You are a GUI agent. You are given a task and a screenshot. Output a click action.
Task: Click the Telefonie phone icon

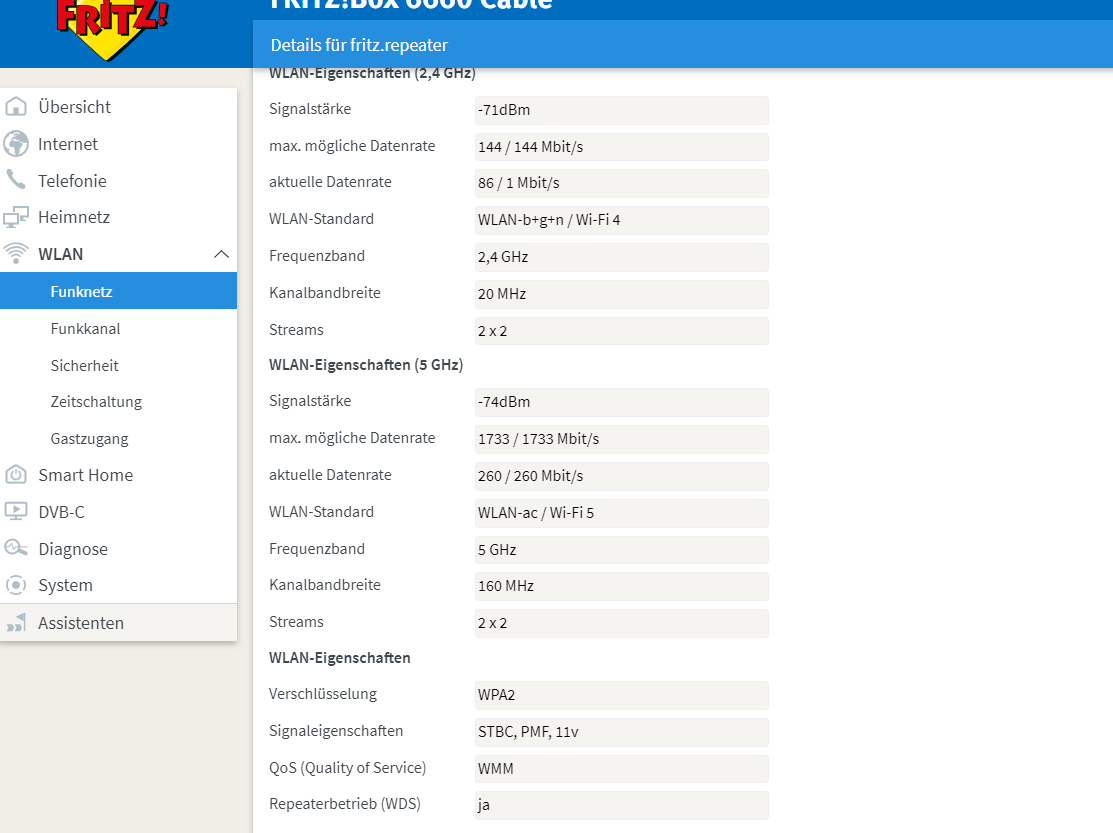16,180
